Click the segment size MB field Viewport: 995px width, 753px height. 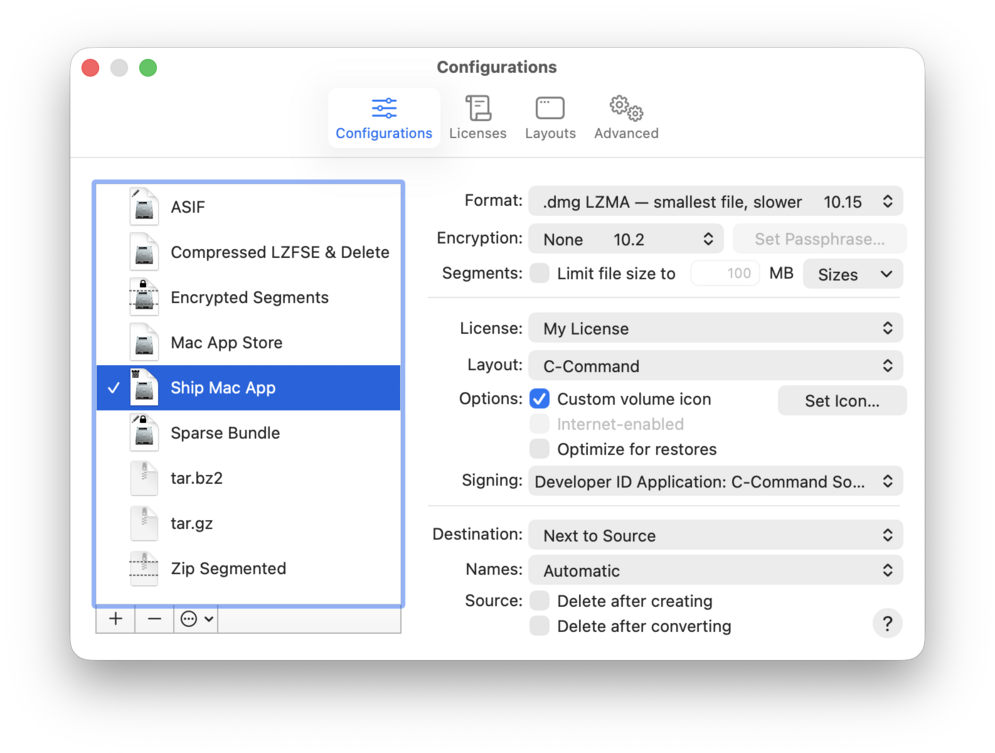(x=725, y=274)
